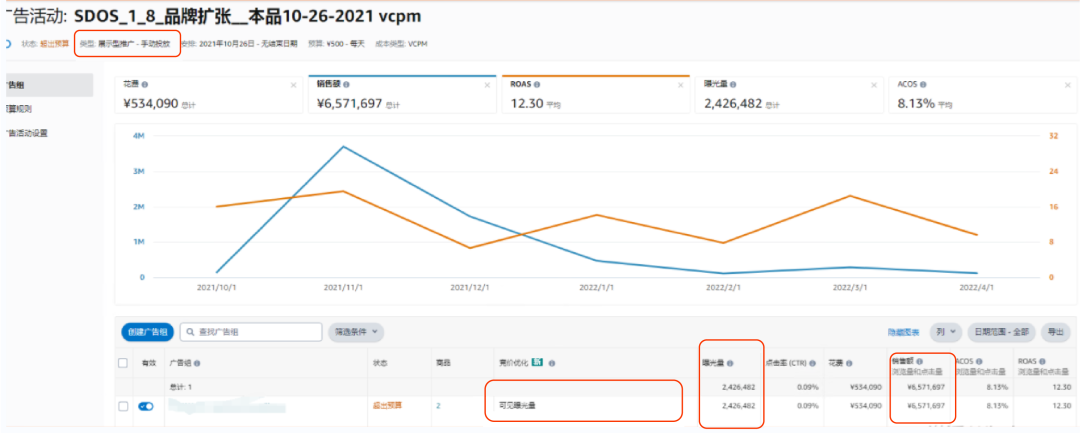
Task: Click the info icon beside 销售额 card
Action: click(346, 85)
